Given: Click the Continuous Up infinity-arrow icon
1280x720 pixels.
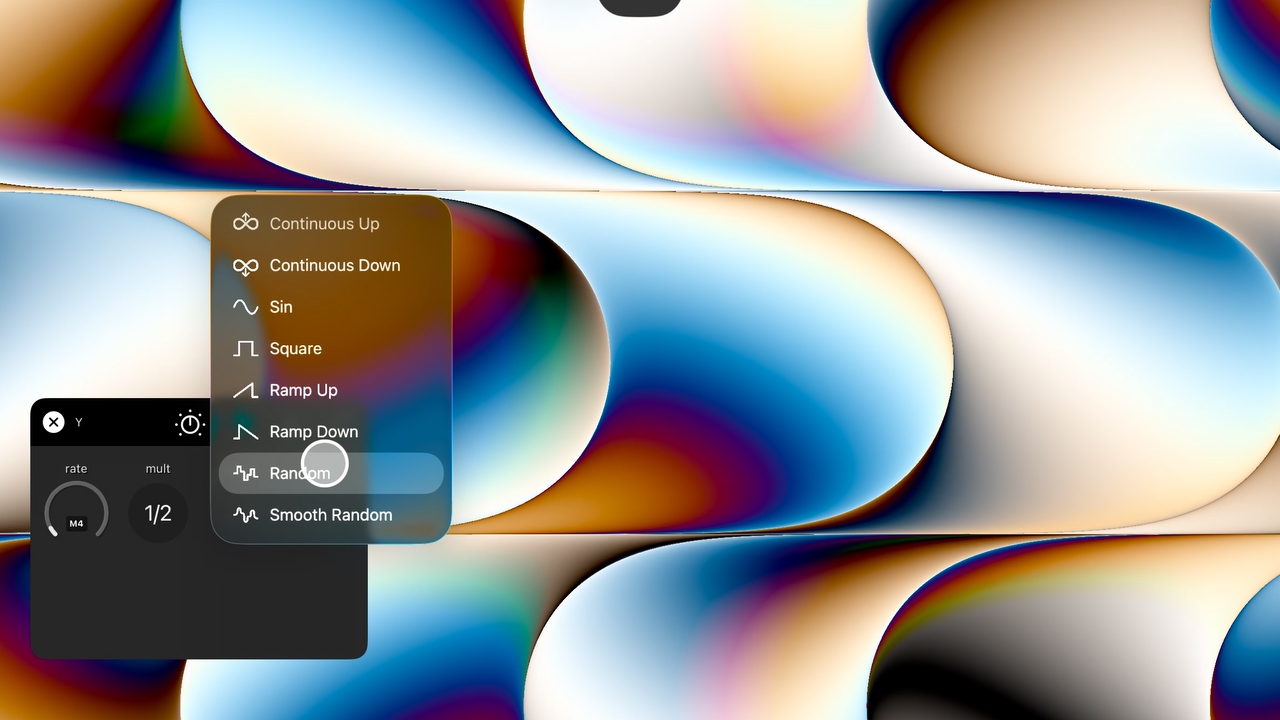Looking at the screenshot, I should (245, 223).
